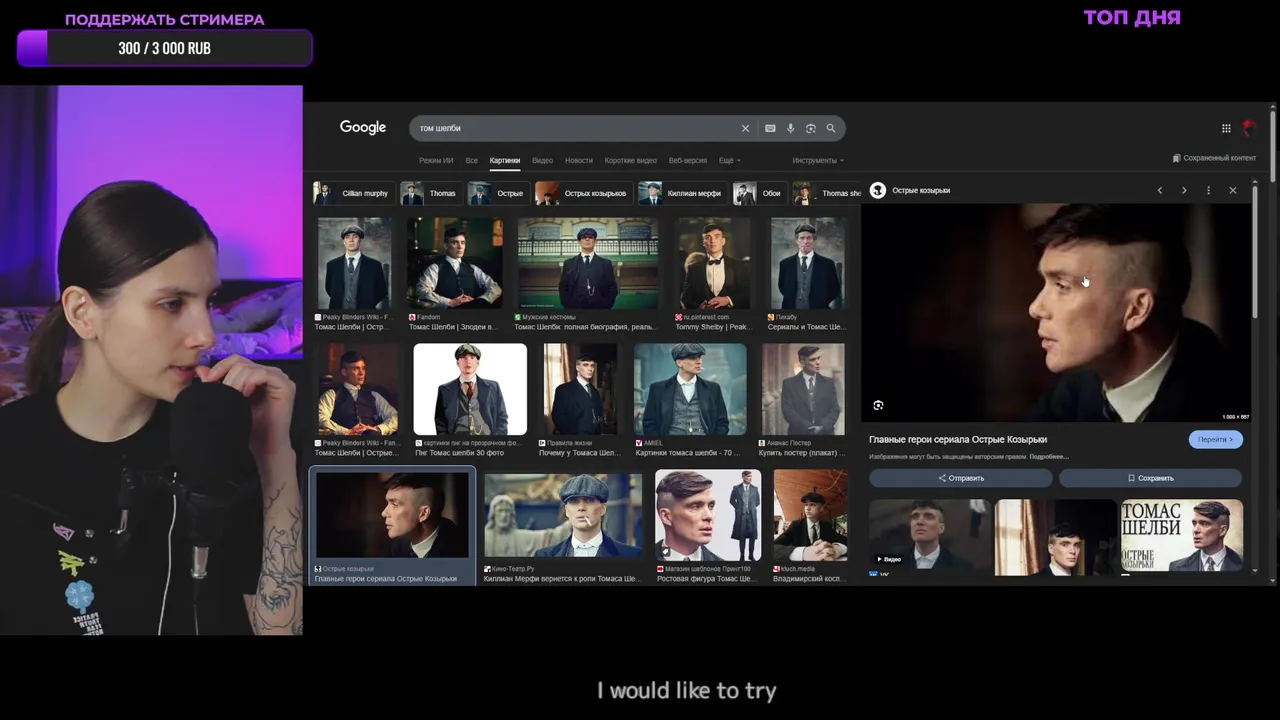Open the on-screen keyboard icon in search bar

pos(770,128)
